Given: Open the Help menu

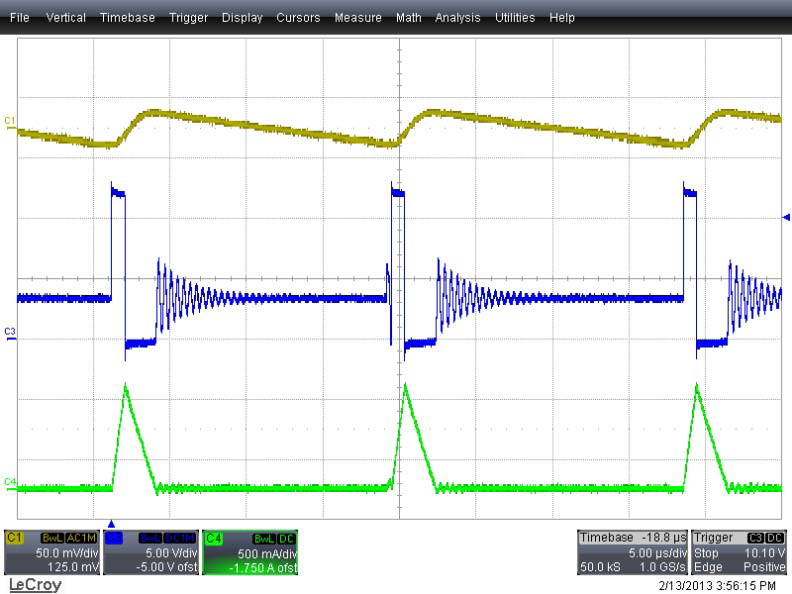Looking at the screenshot, I should click(562, 18).
